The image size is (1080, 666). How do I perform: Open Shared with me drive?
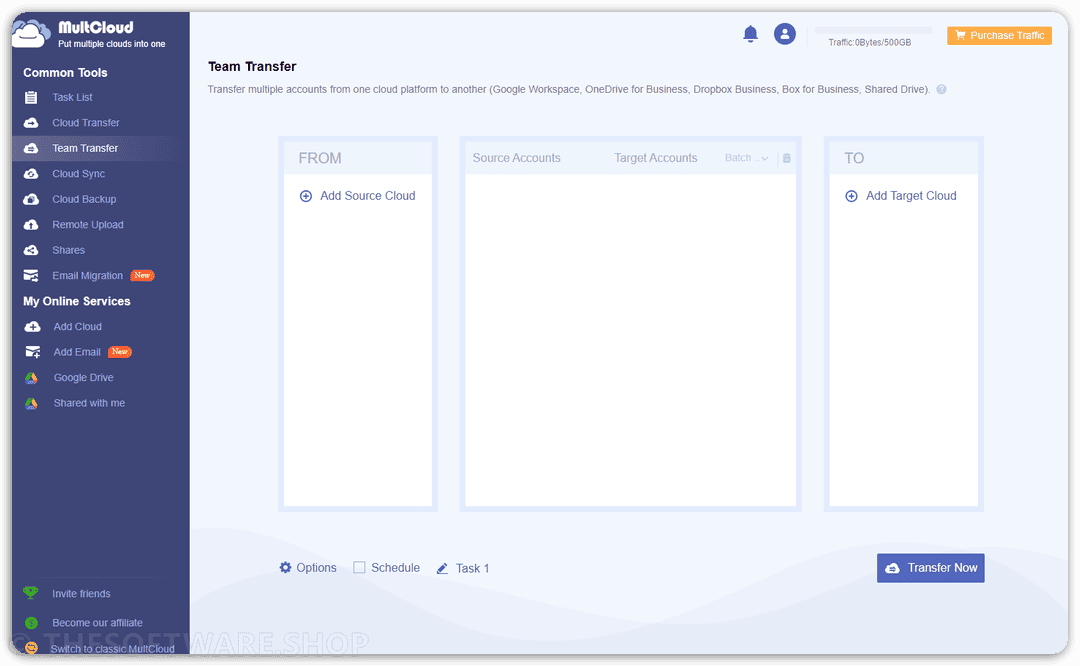click(89, 403)
